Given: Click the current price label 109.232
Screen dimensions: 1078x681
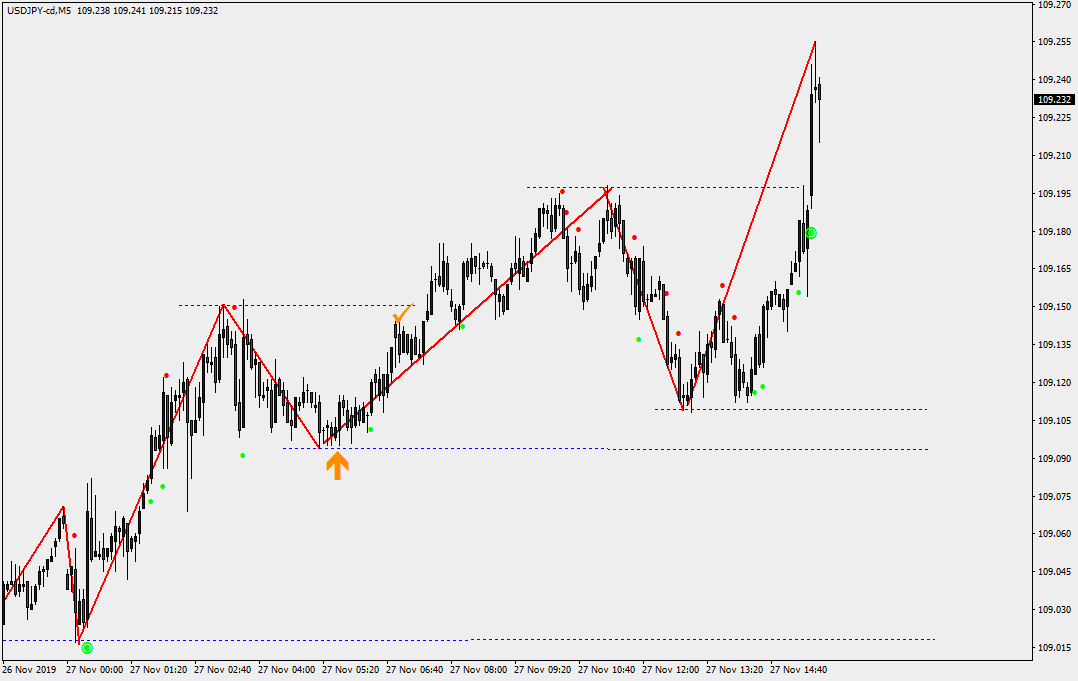Looking at the screenshot, I should 1054,100.
